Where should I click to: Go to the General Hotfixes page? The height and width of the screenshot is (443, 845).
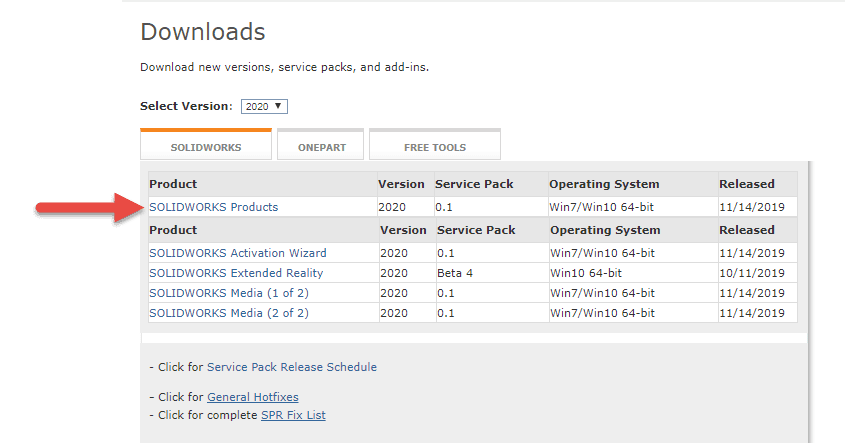[x=252, y=397]
